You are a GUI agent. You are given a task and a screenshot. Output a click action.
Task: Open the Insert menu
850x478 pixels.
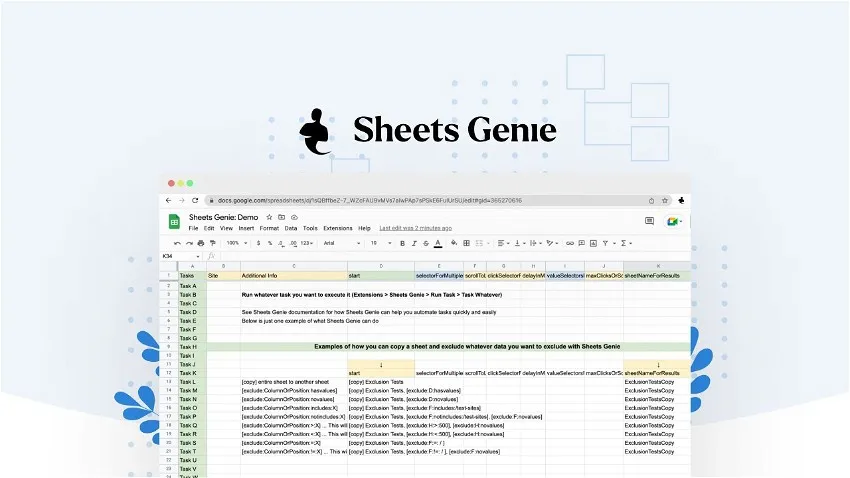[x=246, y=228]
